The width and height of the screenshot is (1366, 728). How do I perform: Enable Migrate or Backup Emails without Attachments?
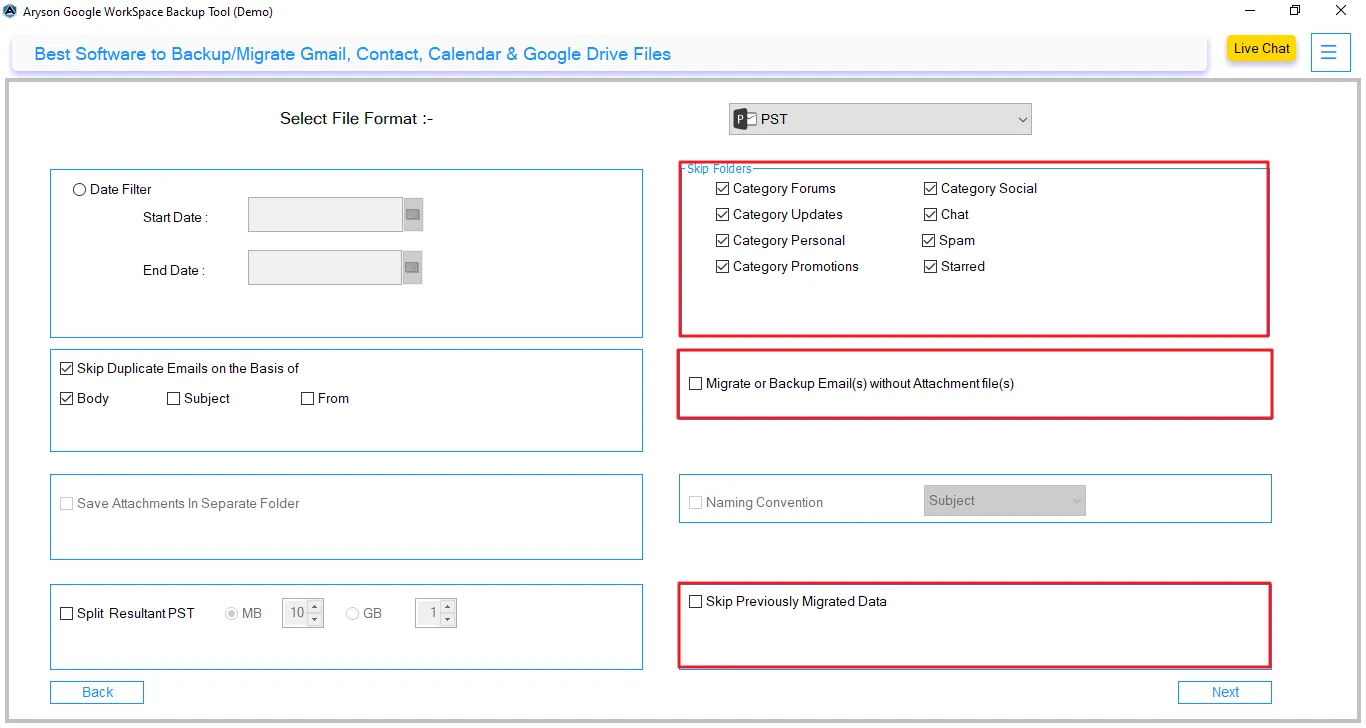pyautogui.click(x=695, y=383)
